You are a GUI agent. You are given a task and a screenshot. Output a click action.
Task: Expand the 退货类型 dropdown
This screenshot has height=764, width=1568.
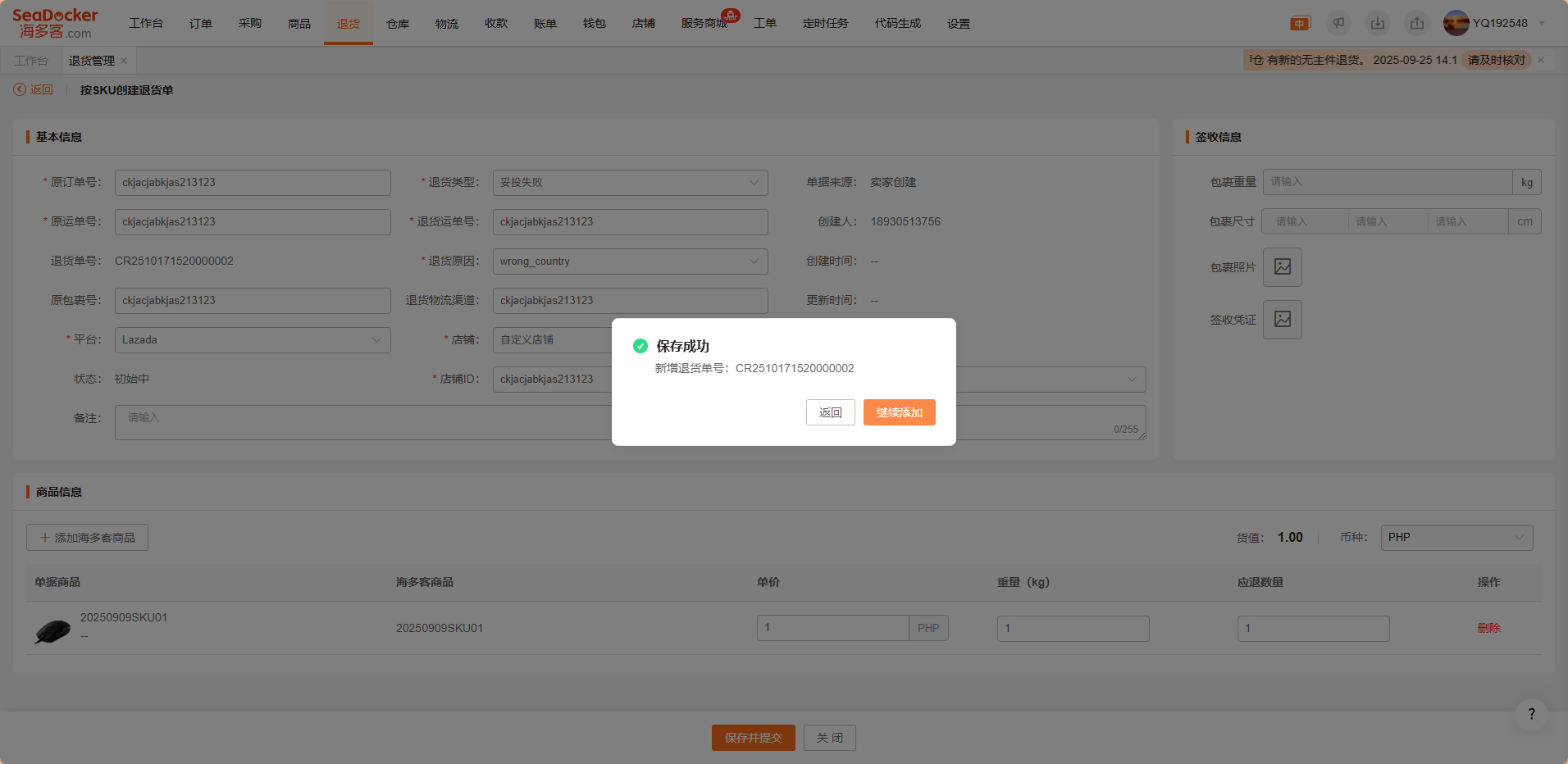click(x=630, y=183)
